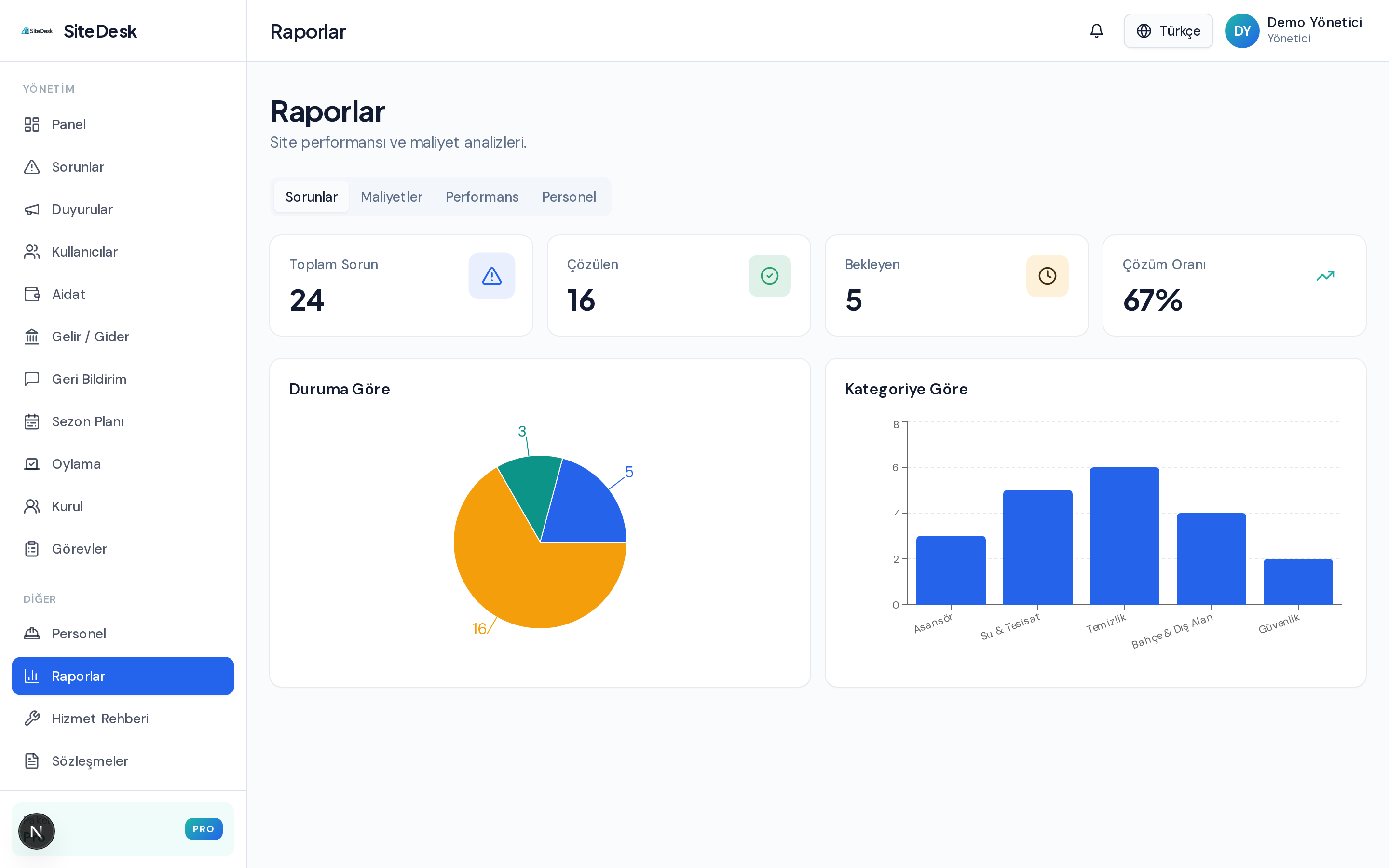Click the Temizlik bar in chart

tap(1124, 536)
